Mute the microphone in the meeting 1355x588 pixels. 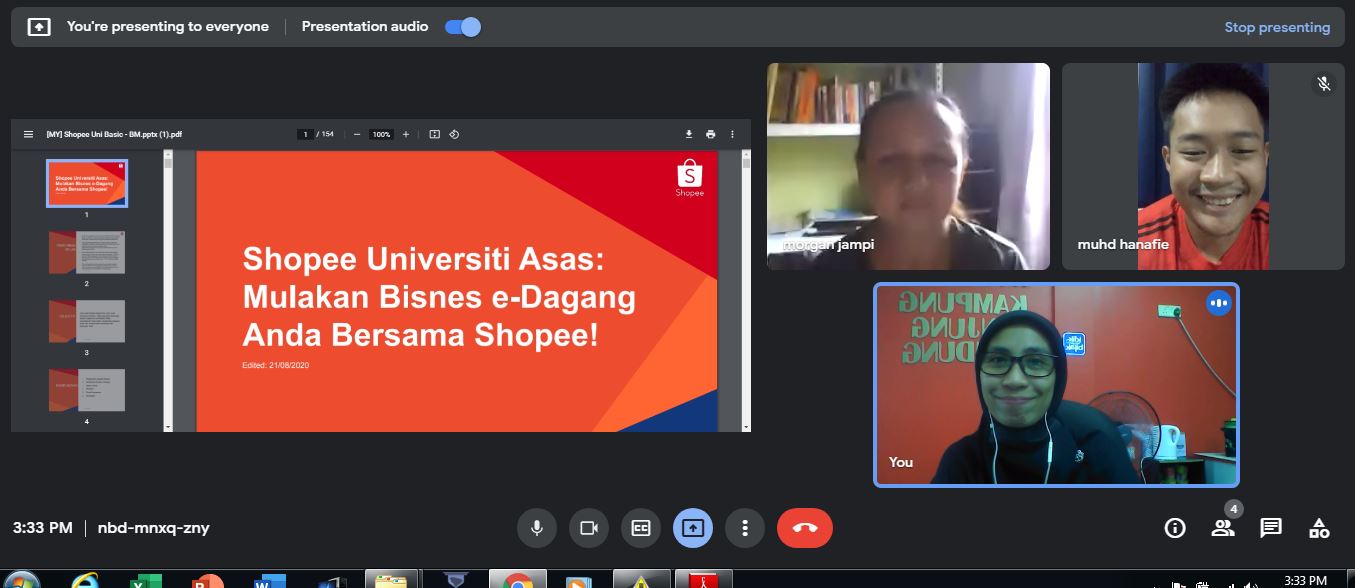(537, 528)
